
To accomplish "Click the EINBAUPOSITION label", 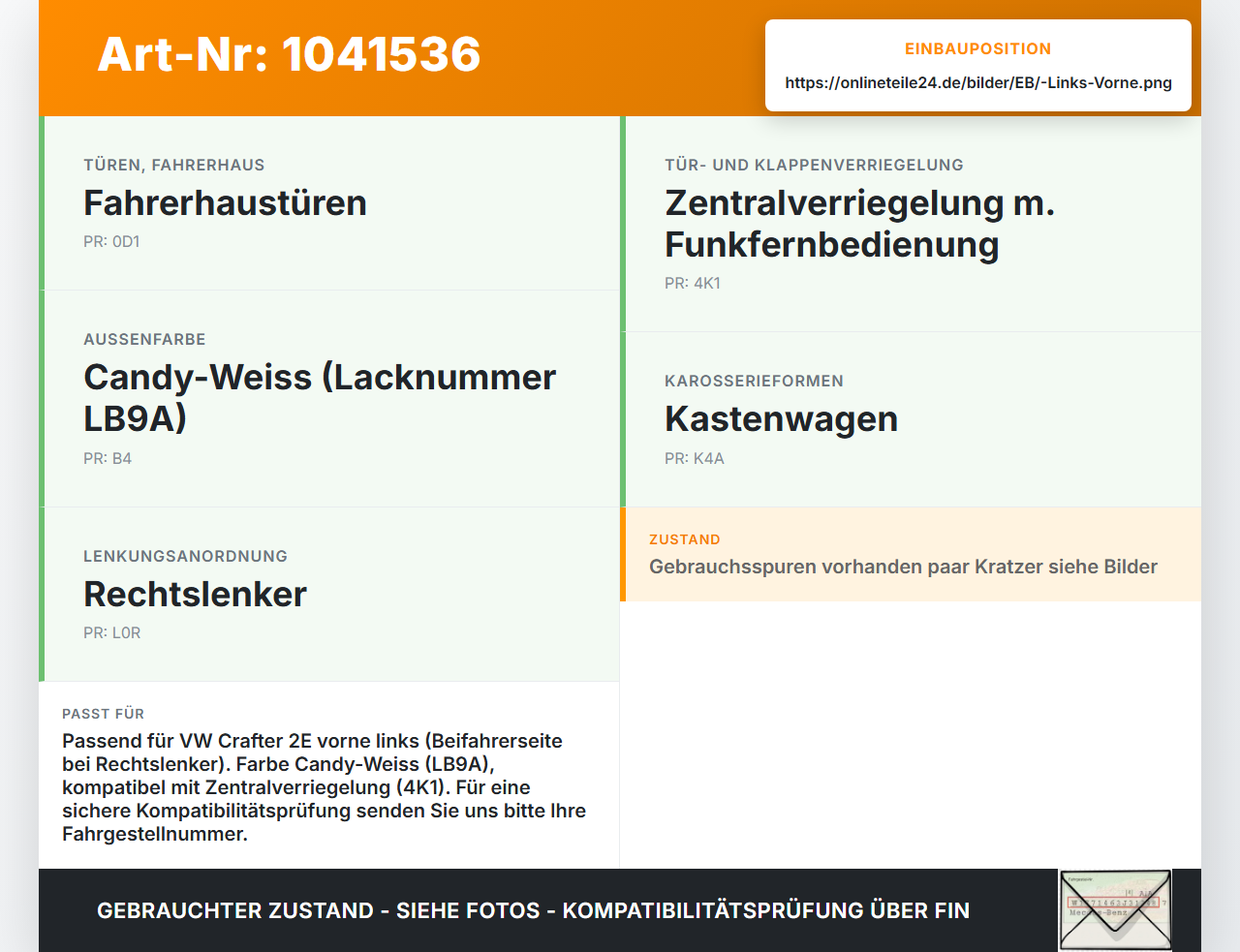I will 977,48.
